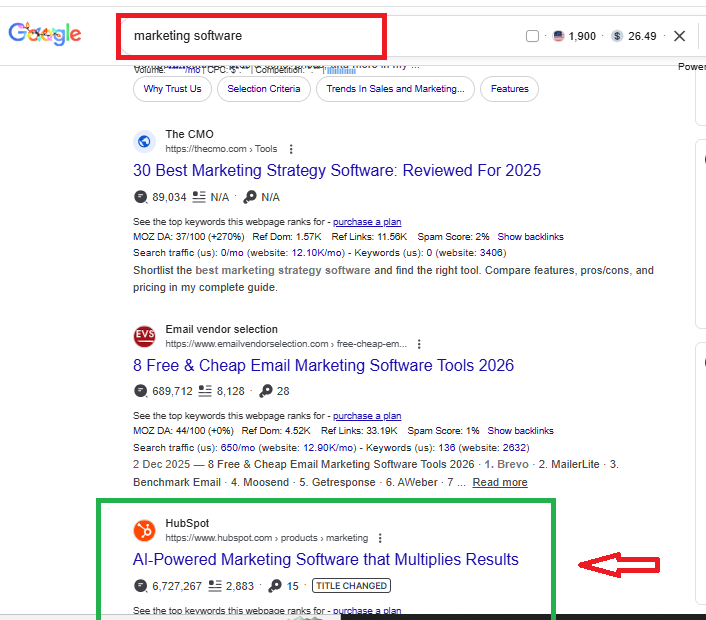Click thecmo.com Tools breadcrumb URL
This screenshot has height=620, width=706.
[221, 149]
